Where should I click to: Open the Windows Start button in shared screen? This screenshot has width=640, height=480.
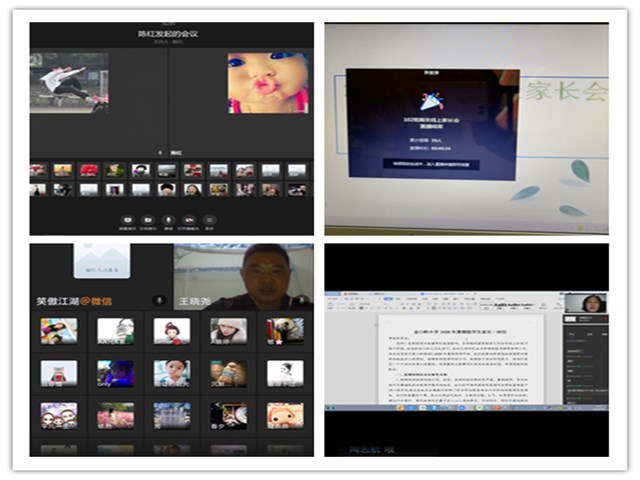pyautogui.click(x=329, y=408)
